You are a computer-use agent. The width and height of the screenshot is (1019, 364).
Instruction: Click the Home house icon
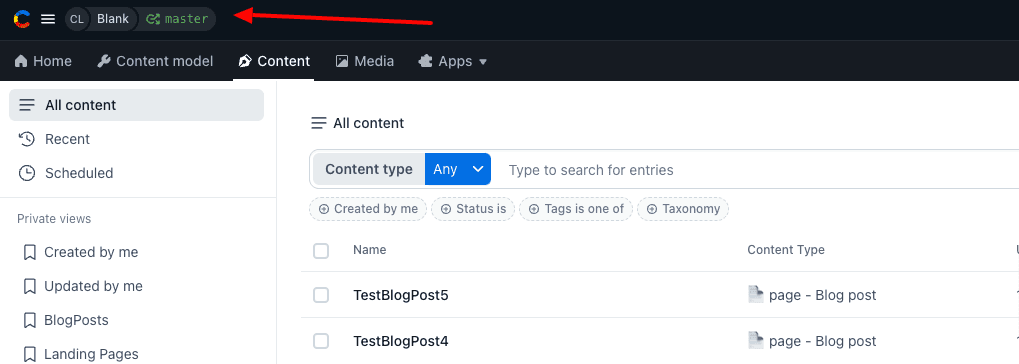tap(21, 61)
